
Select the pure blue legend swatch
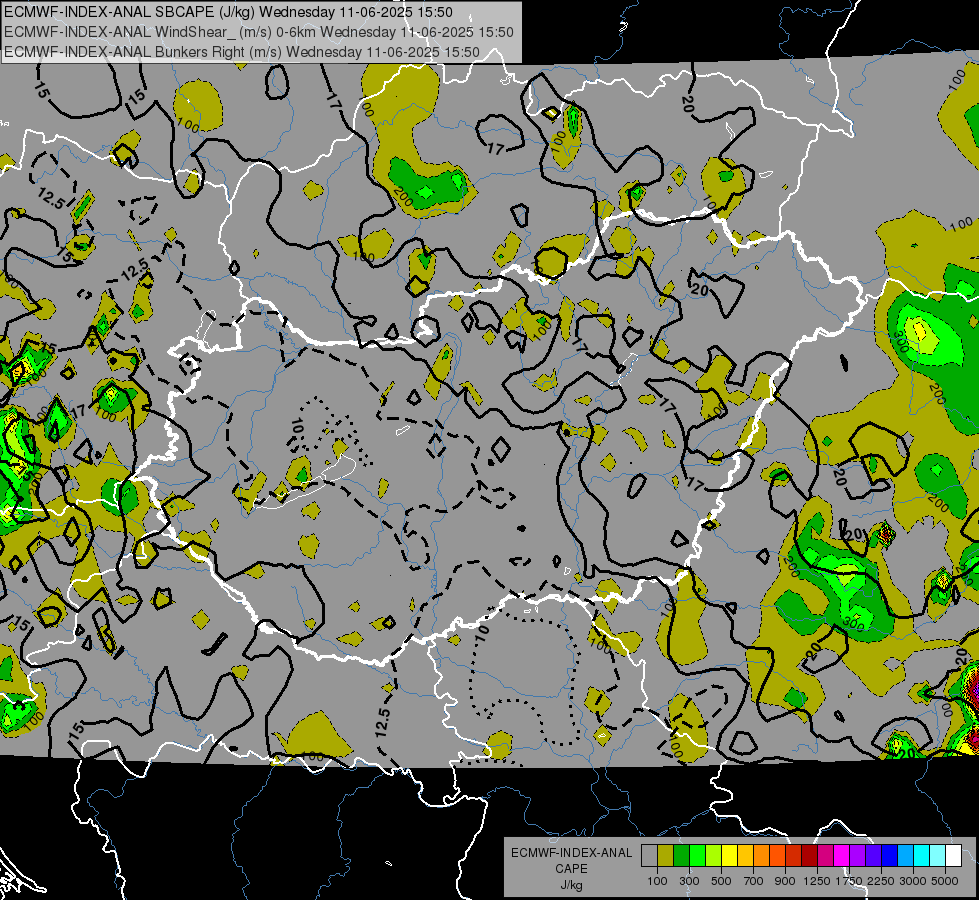[x=890, y=855]
